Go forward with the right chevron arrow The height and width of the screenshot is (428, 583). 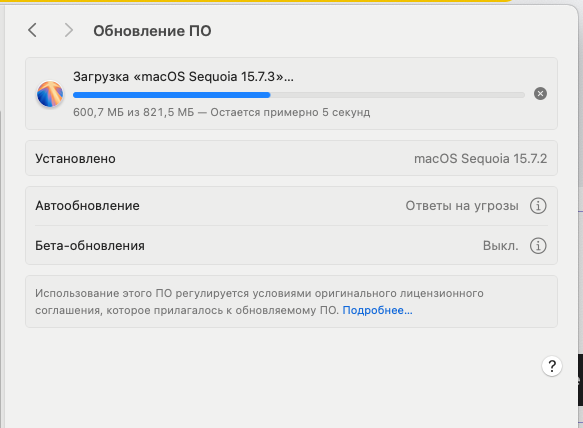click(x=68, y=30)
